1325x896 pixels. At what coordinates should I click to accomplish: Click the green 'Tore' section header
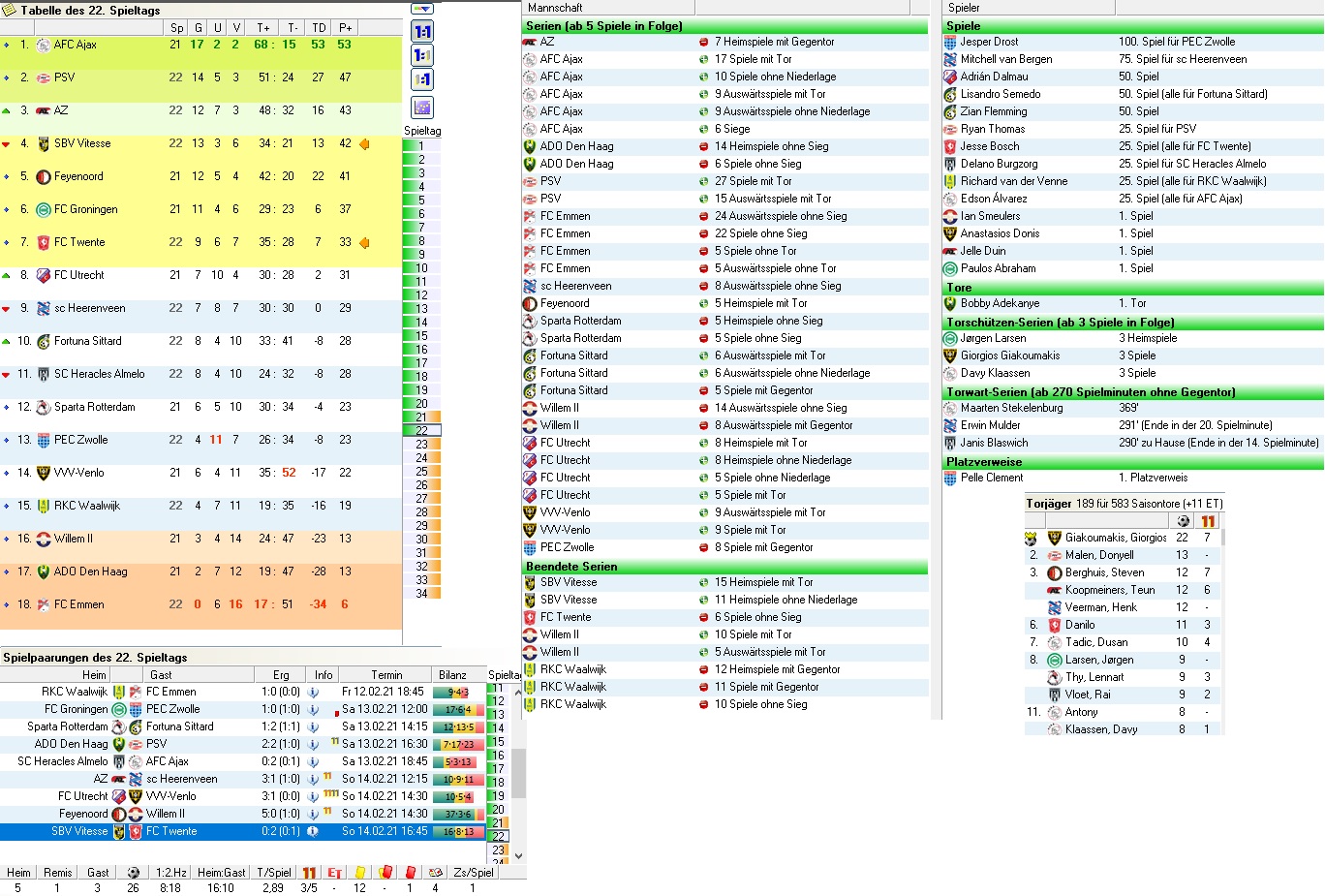[1134, 288]
